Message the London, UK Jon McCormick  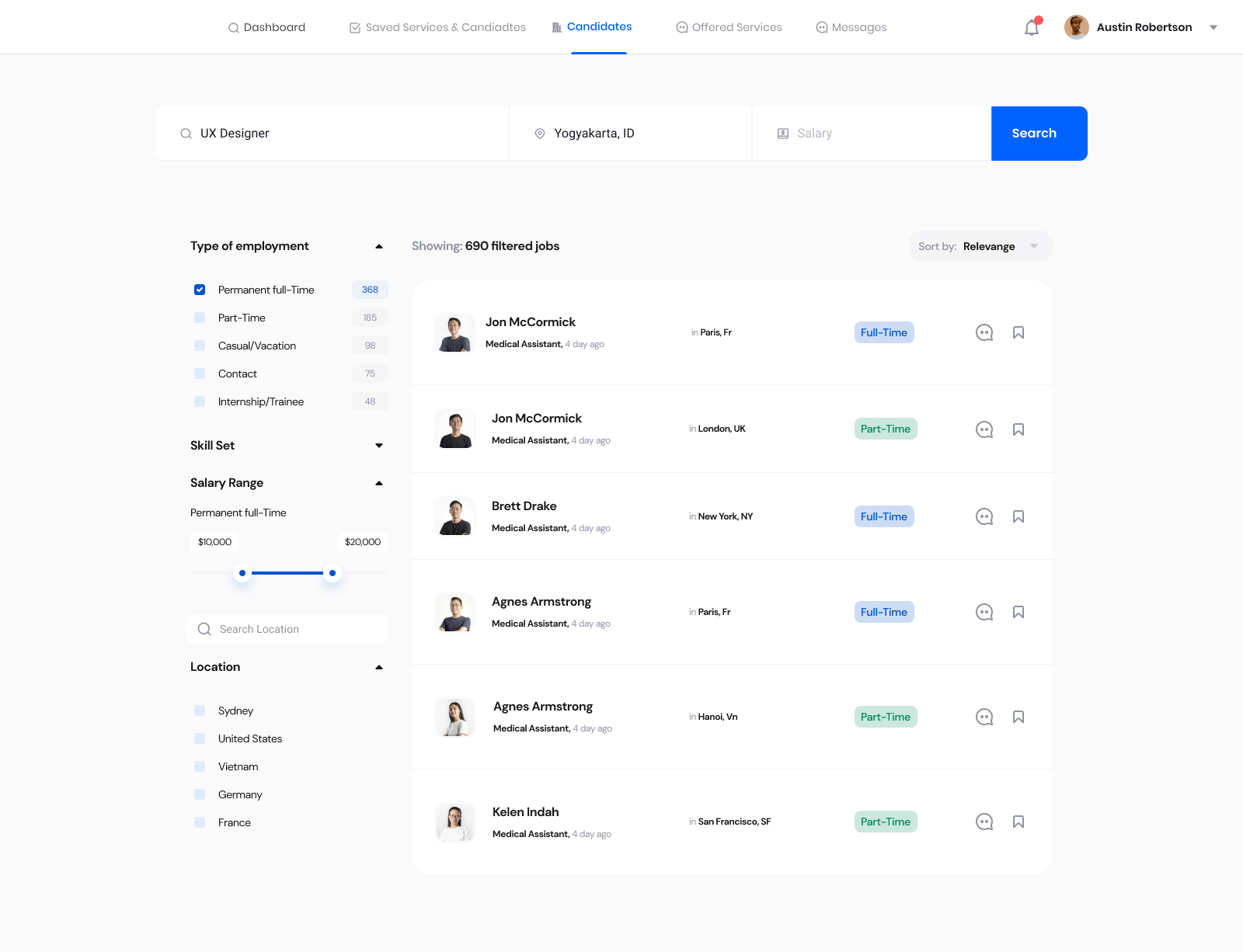984,429
